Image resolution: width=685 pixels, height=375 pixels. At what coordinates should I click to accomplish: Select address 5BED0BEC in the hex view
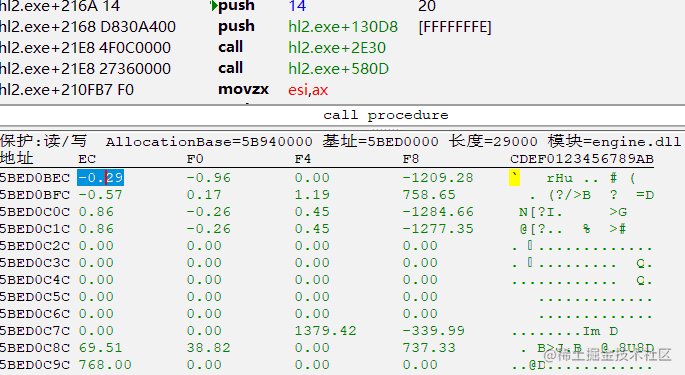click(35, 178)
